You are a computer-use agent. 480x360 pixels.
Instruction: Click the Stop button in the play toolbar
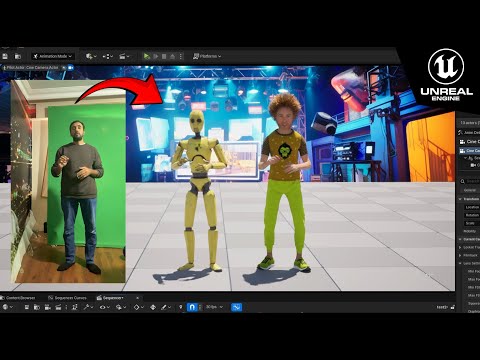click(x=164, y=56)
